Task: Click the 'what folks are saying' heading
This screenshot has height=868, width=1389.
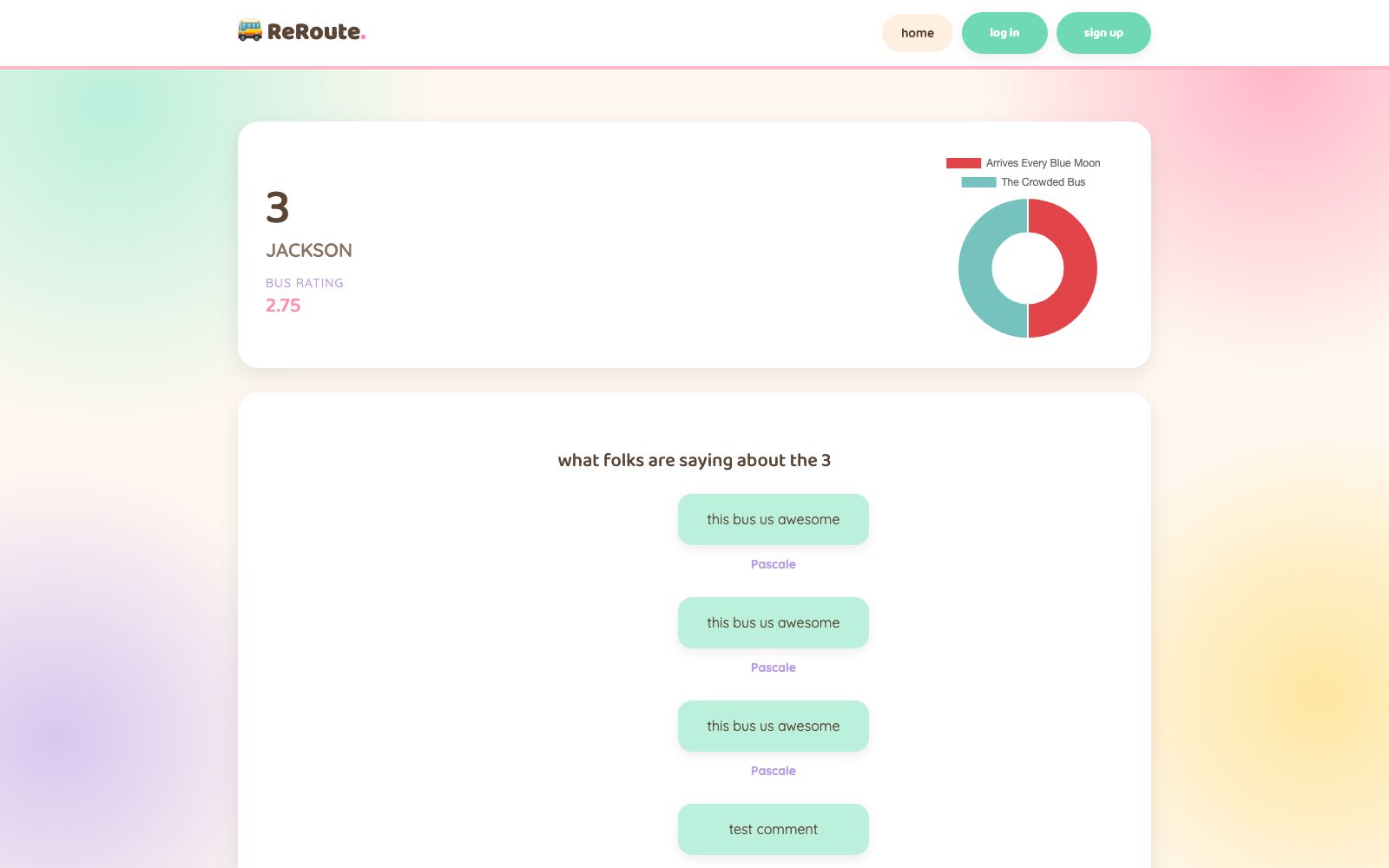Action: (x=694, y=460)
